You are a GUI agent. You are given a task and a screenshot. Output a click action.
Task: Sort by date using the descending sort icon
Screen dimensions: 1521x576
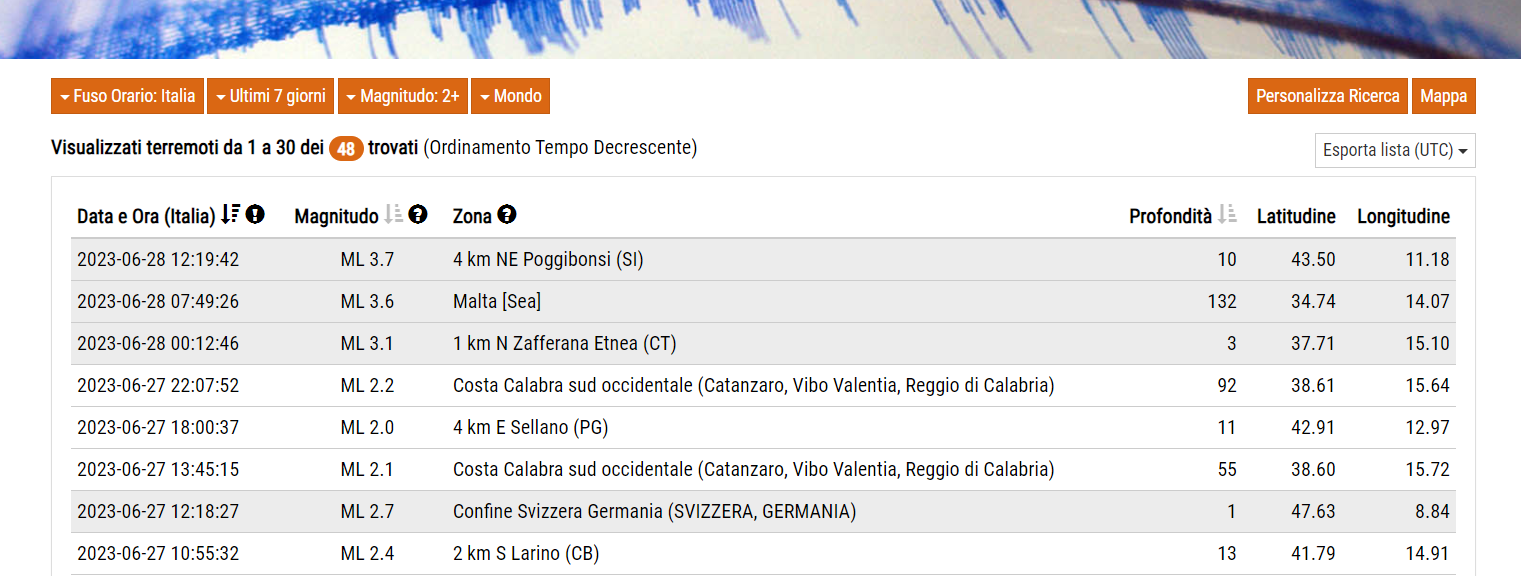[x=231, y=215]
